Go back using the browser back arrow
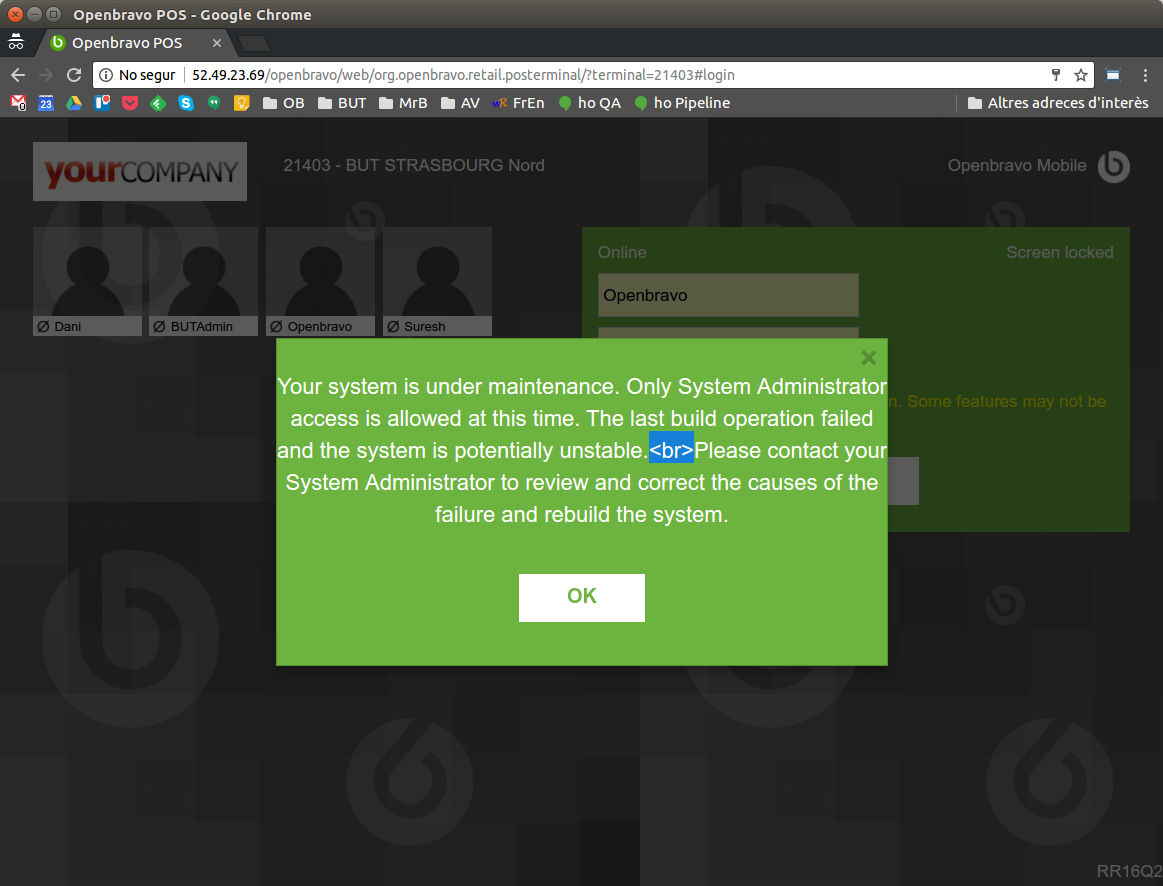This screenshot has width=1163, height=886. tap(18, 75)
